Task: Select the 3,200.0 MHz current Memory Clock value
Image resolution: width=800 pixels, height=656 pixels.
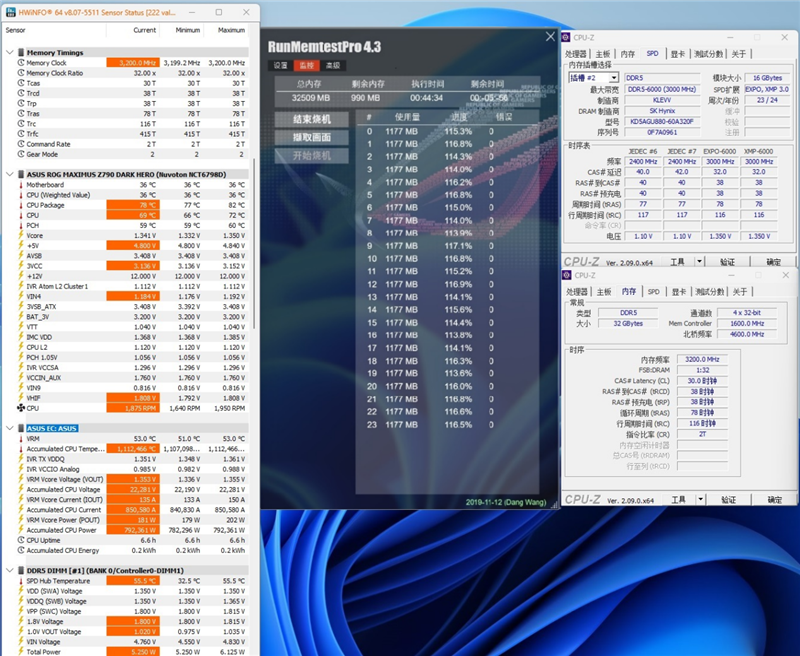Action: 133,63
